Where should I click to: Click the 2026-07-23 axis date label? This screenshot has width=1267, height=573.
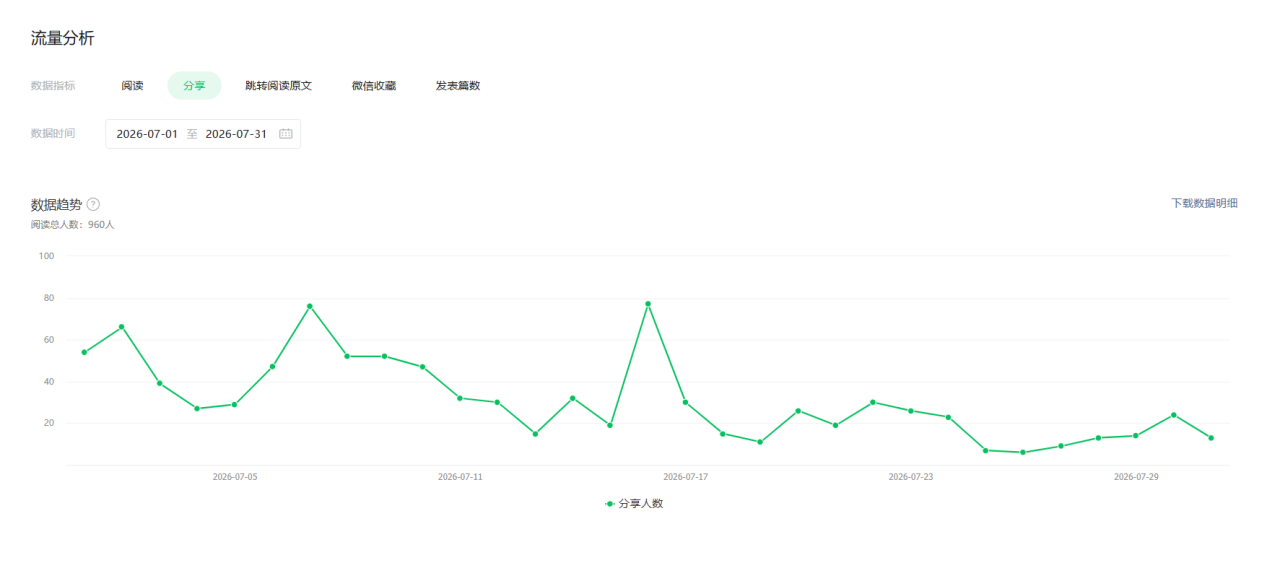point(911,477)
